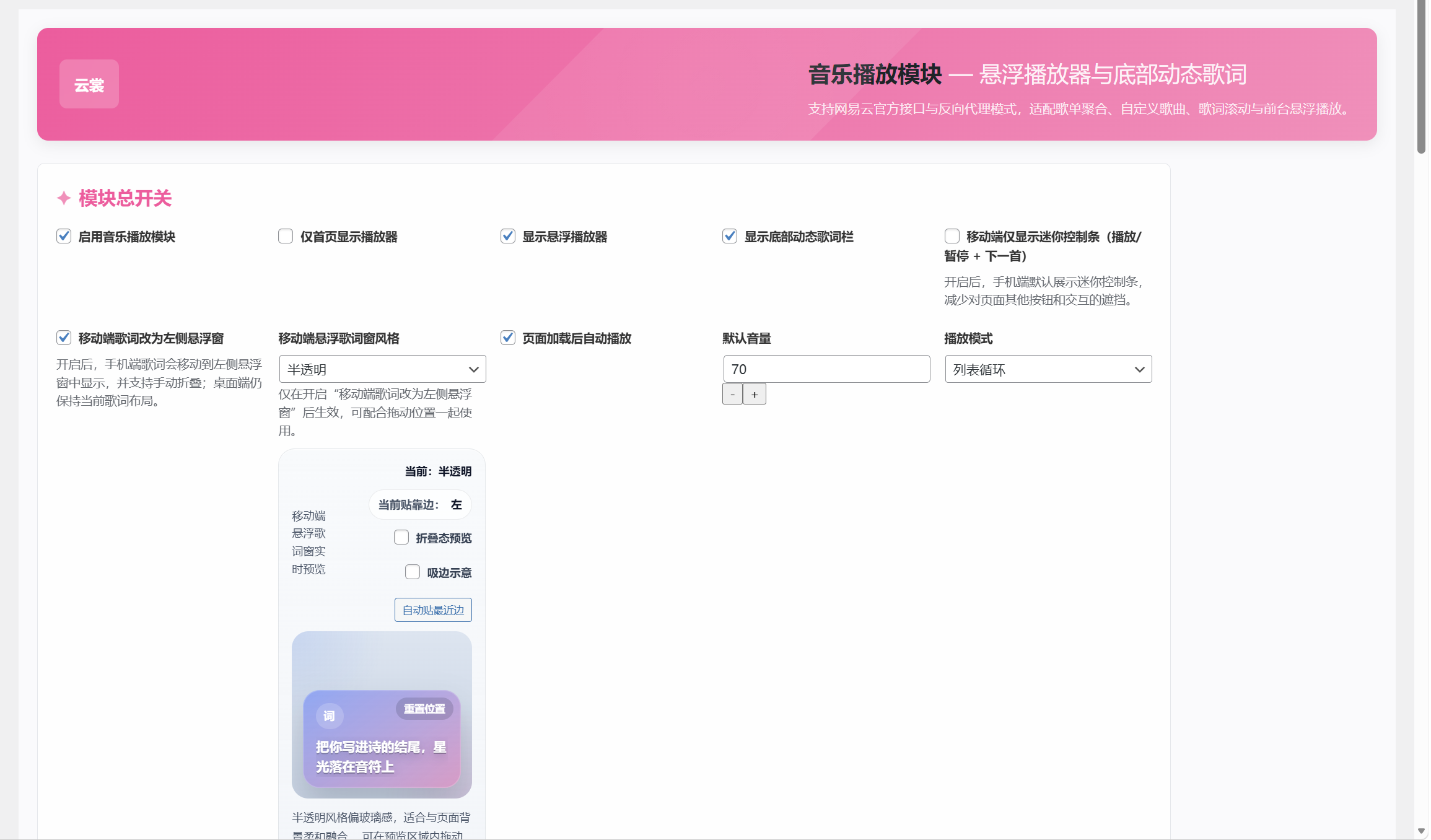
Task: Focus the 默认音量 input field
Action: (x=826, y=369)
